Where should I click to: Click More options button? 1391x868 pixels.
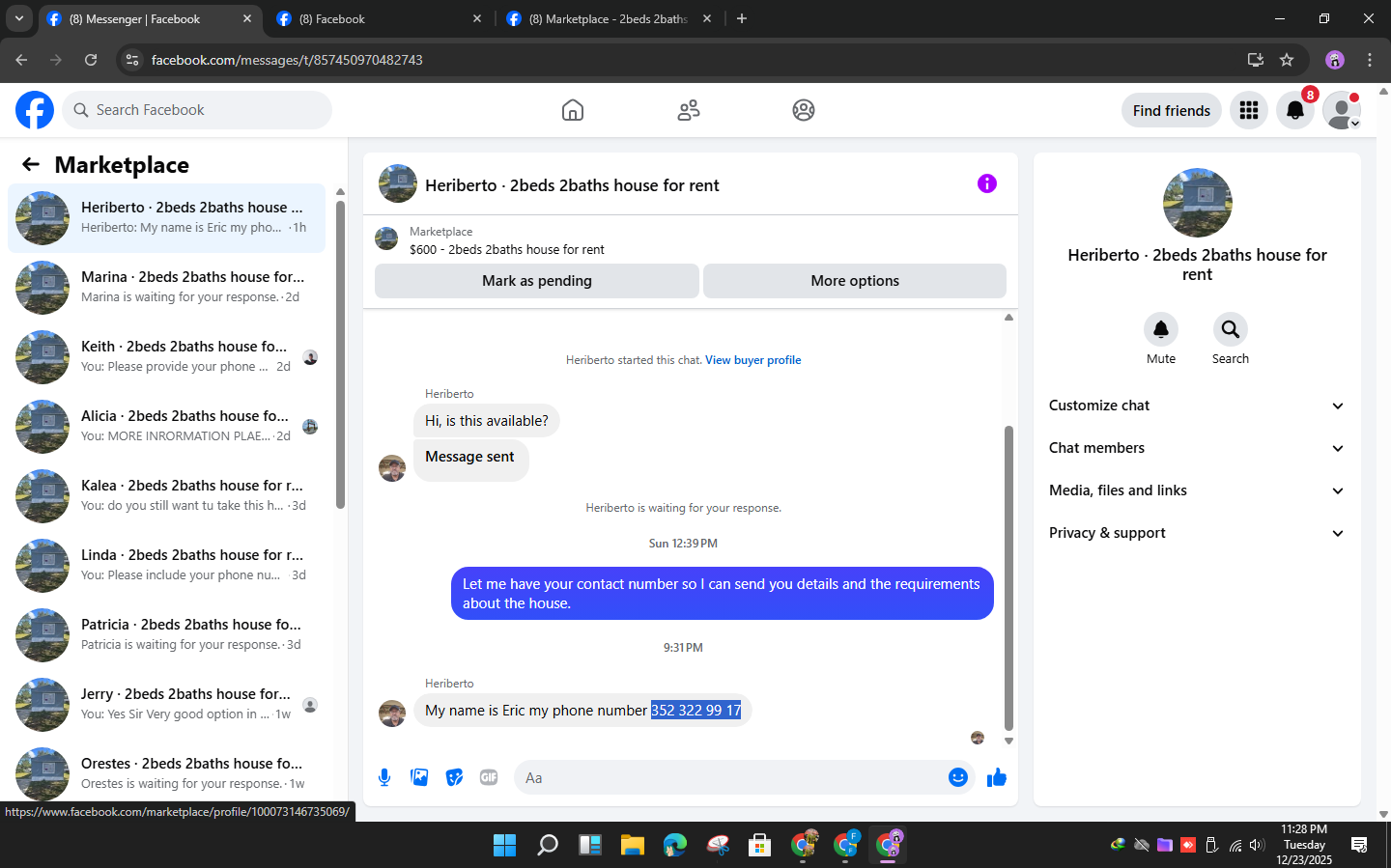point(855,281)
